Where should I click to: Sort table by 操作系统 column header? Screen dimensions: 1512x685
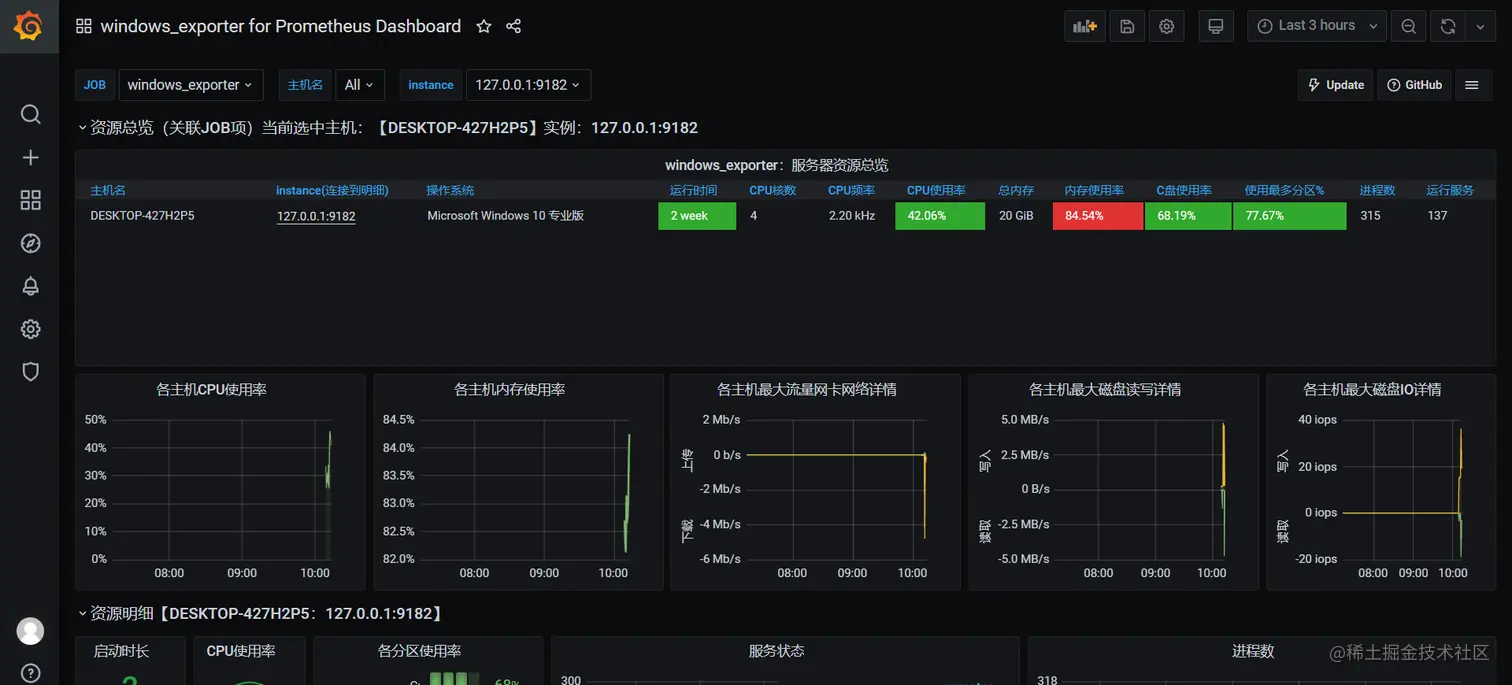[450, 190]
